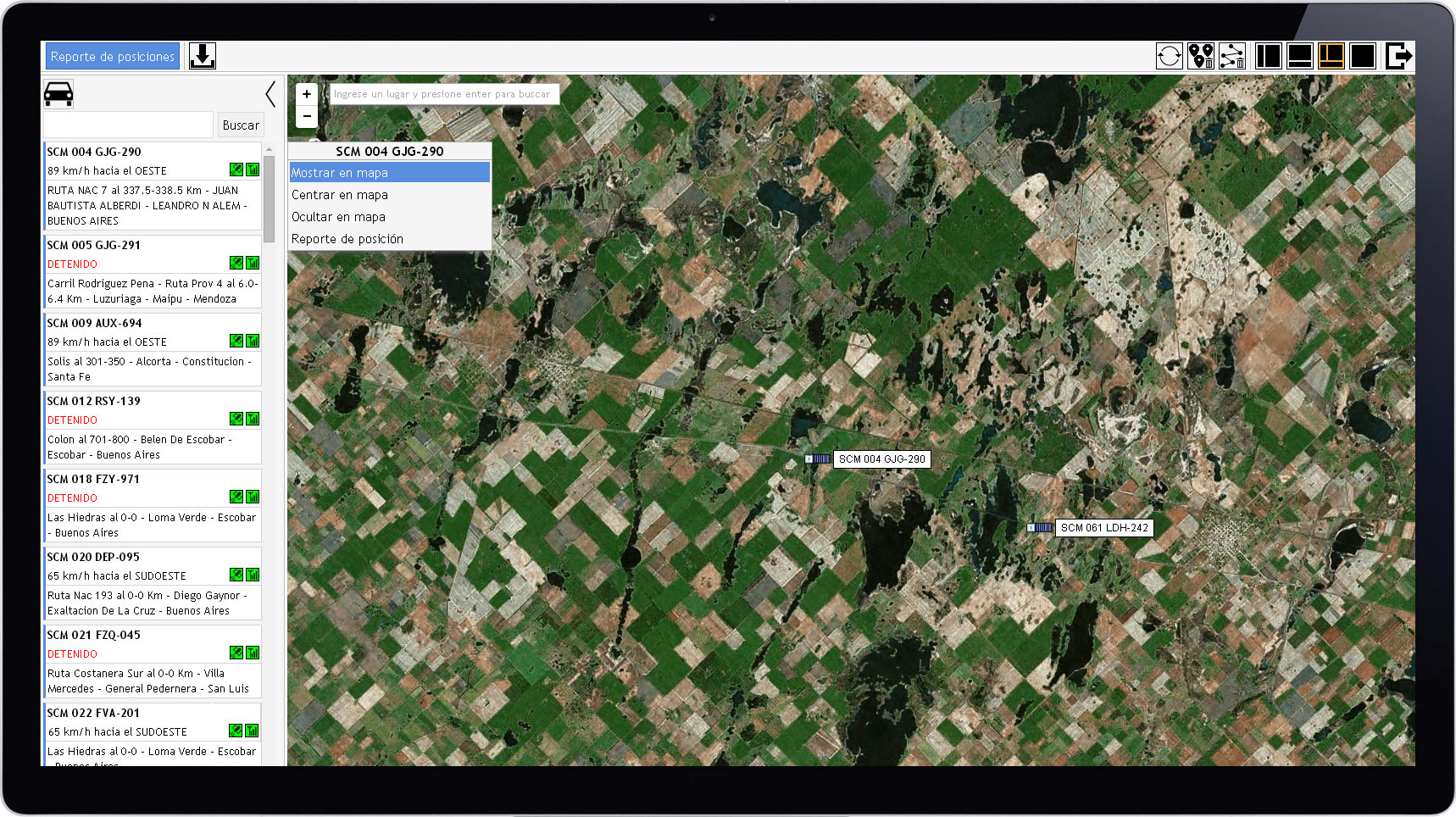
Task: Zoom in the map with plus button
Action: (x=307, y=94)
